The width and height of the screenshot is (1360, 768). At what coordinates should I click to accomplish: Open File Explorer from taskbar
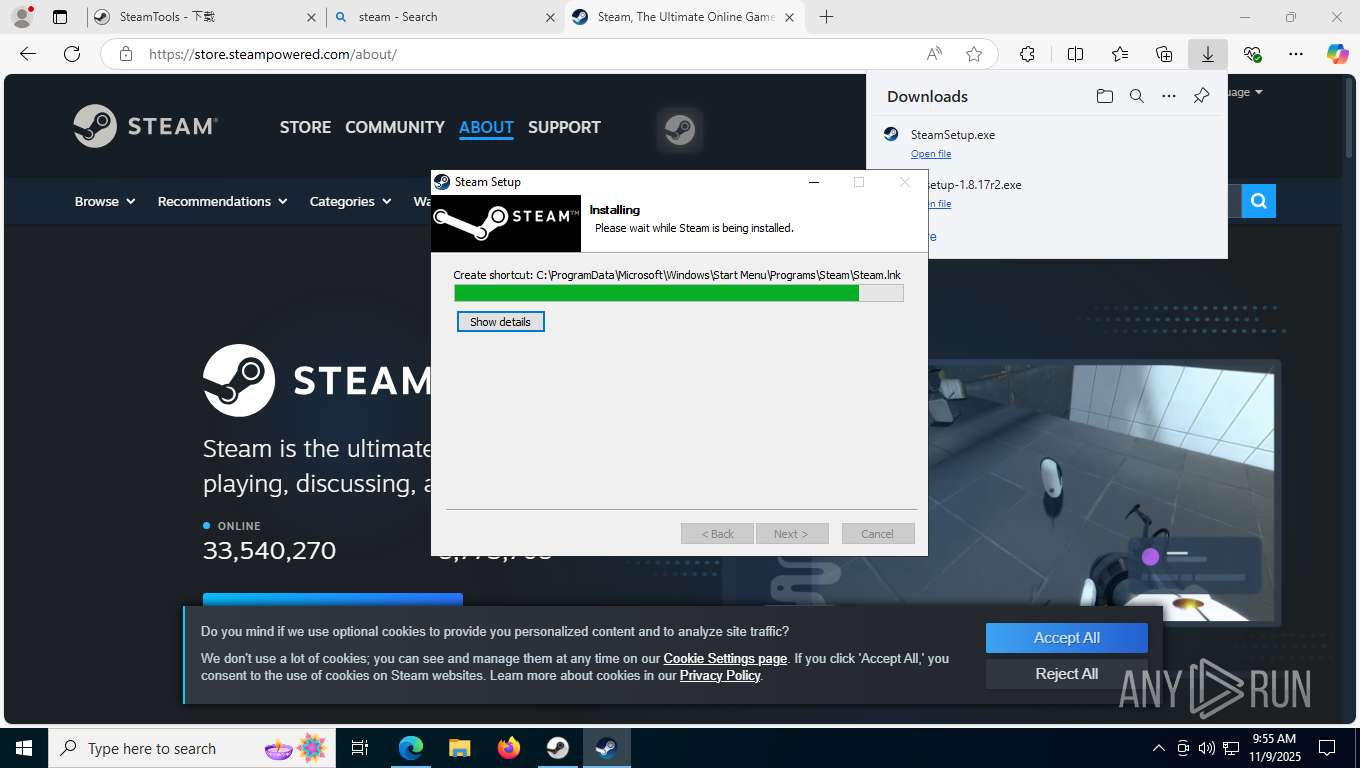coord(459,748)
